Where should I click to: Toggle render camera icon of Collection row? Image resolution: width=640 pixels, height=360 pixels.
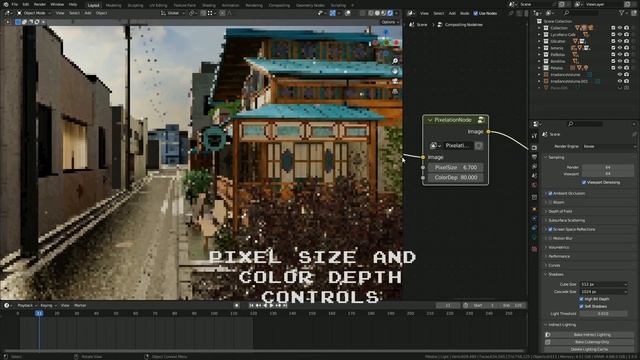pyautogui.click(x=627, y=28)
